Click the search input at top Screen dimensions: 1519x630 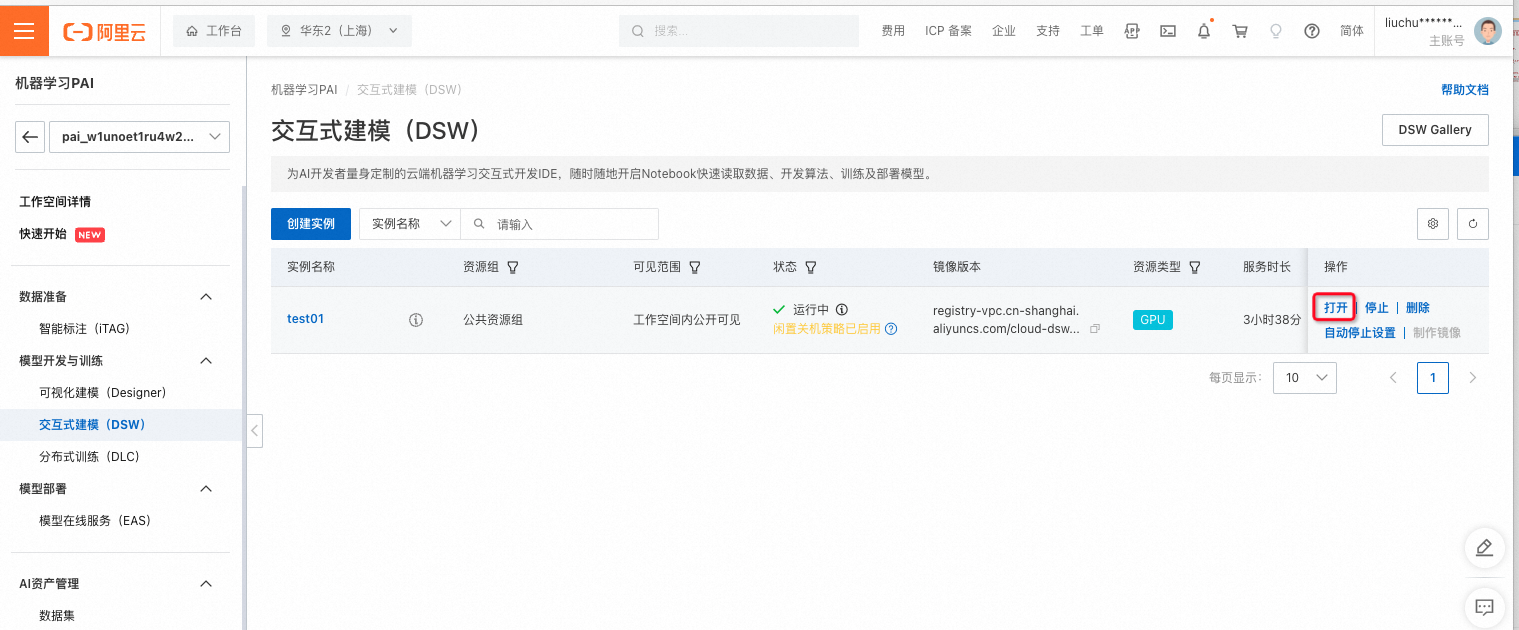pos(738,30)
